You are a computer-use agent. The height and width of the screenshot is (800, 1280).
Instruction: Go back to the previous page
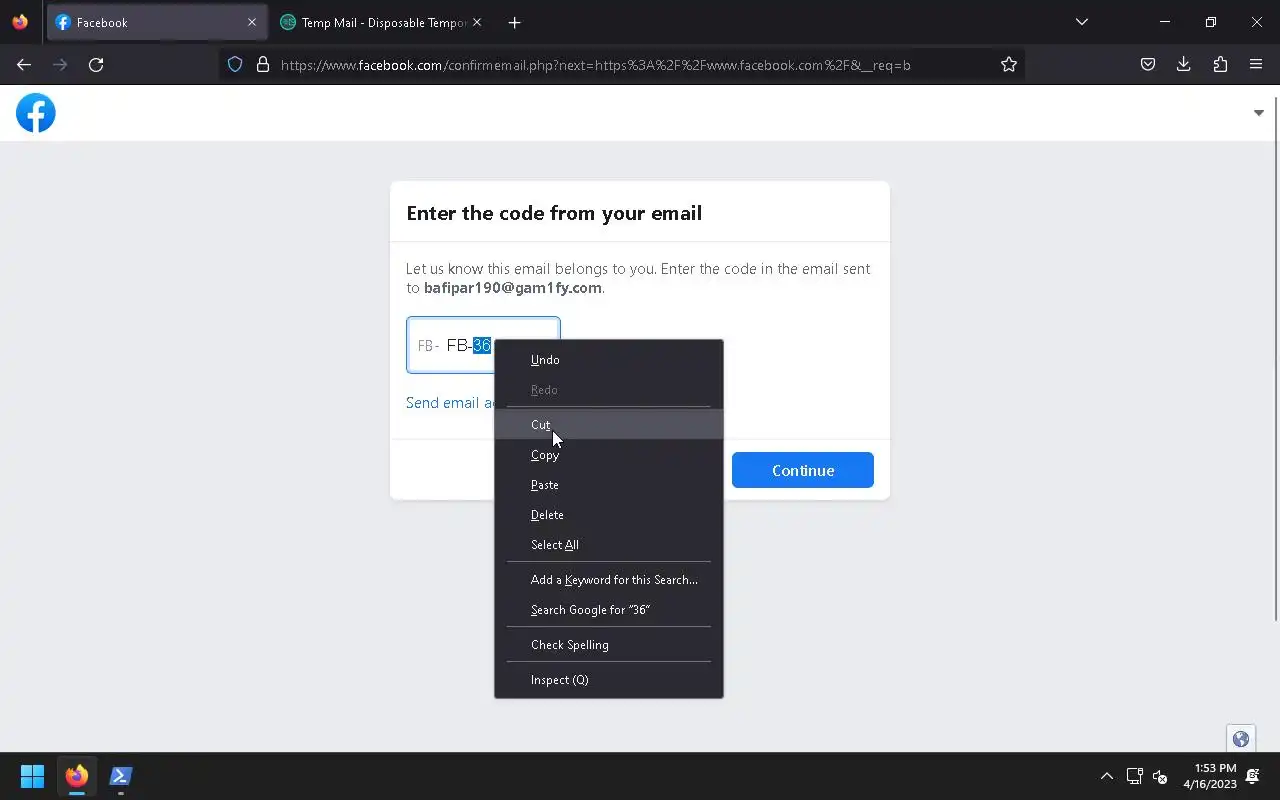pos(24,65)
